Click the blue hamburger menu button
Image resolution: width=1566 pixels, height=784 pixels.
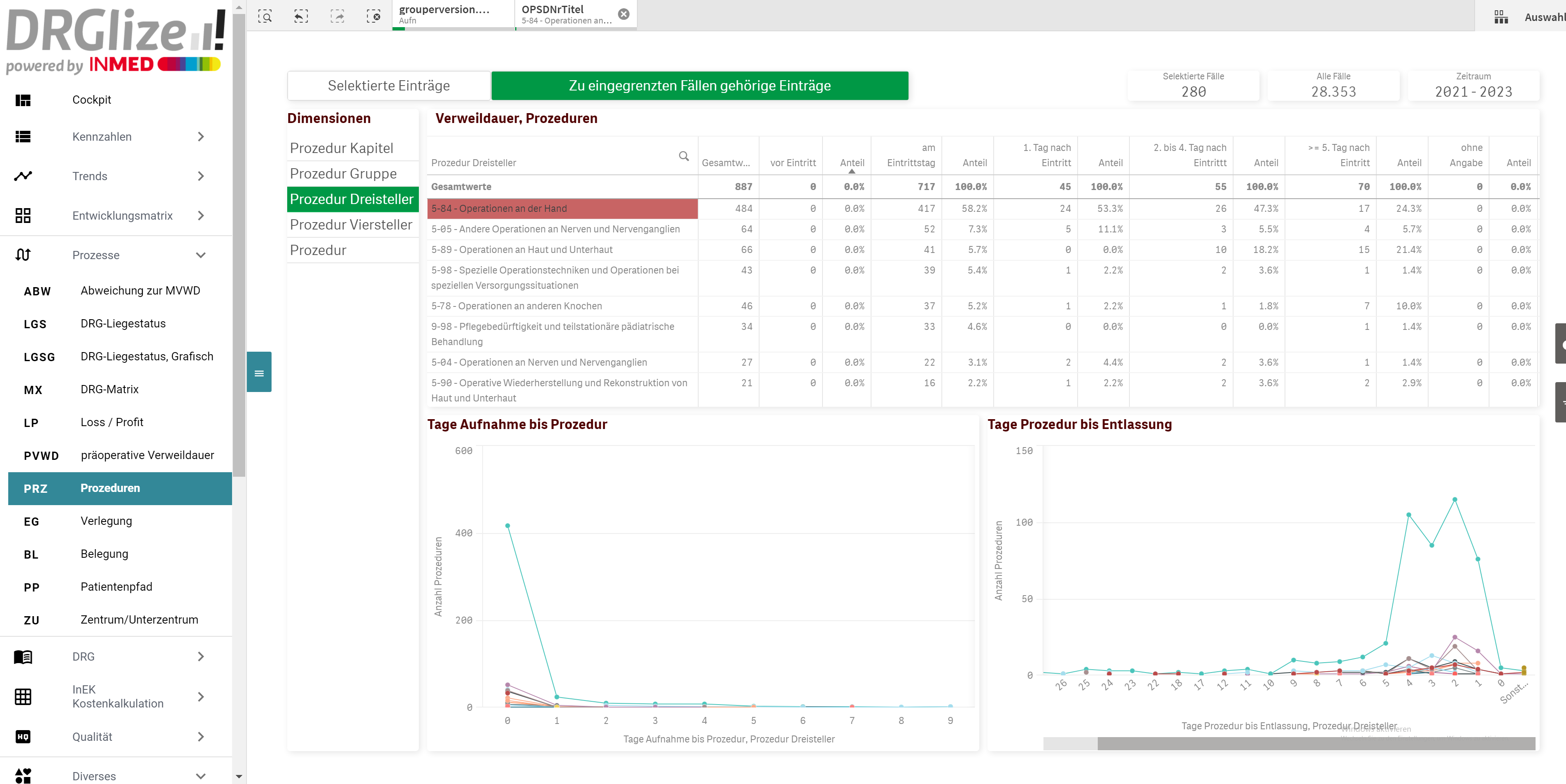[259, 373]
